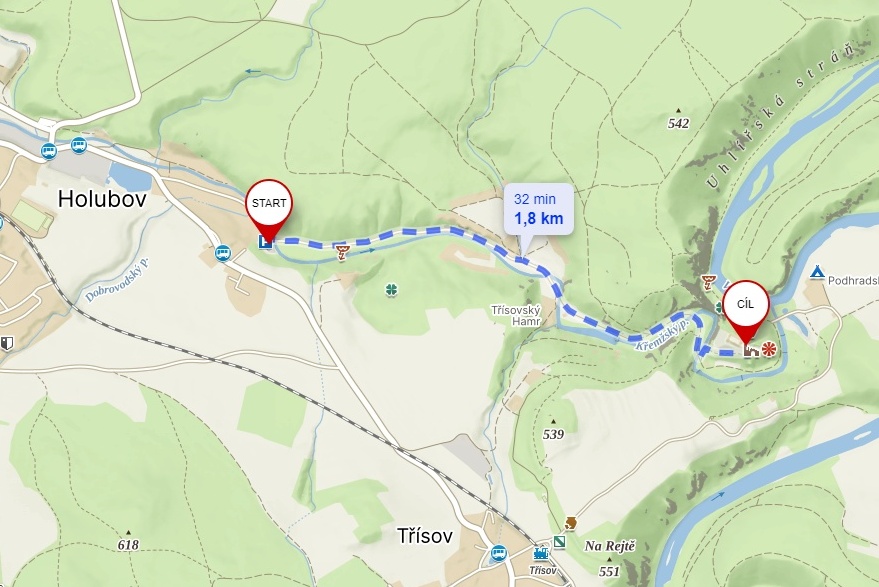The height and width of the screenshot is (587, 879).
Task: Select the brown archaeological vessel icon near Třísov
Action: [x=571, y=523]
